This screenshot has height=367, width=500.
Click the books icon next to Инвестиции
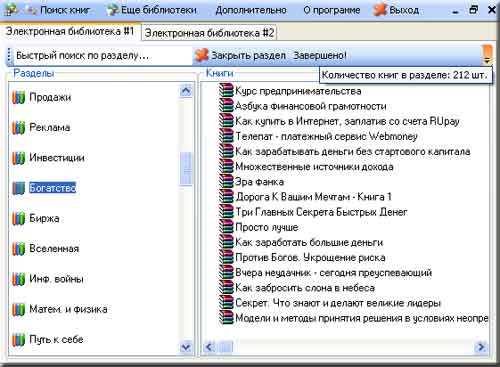19,158
